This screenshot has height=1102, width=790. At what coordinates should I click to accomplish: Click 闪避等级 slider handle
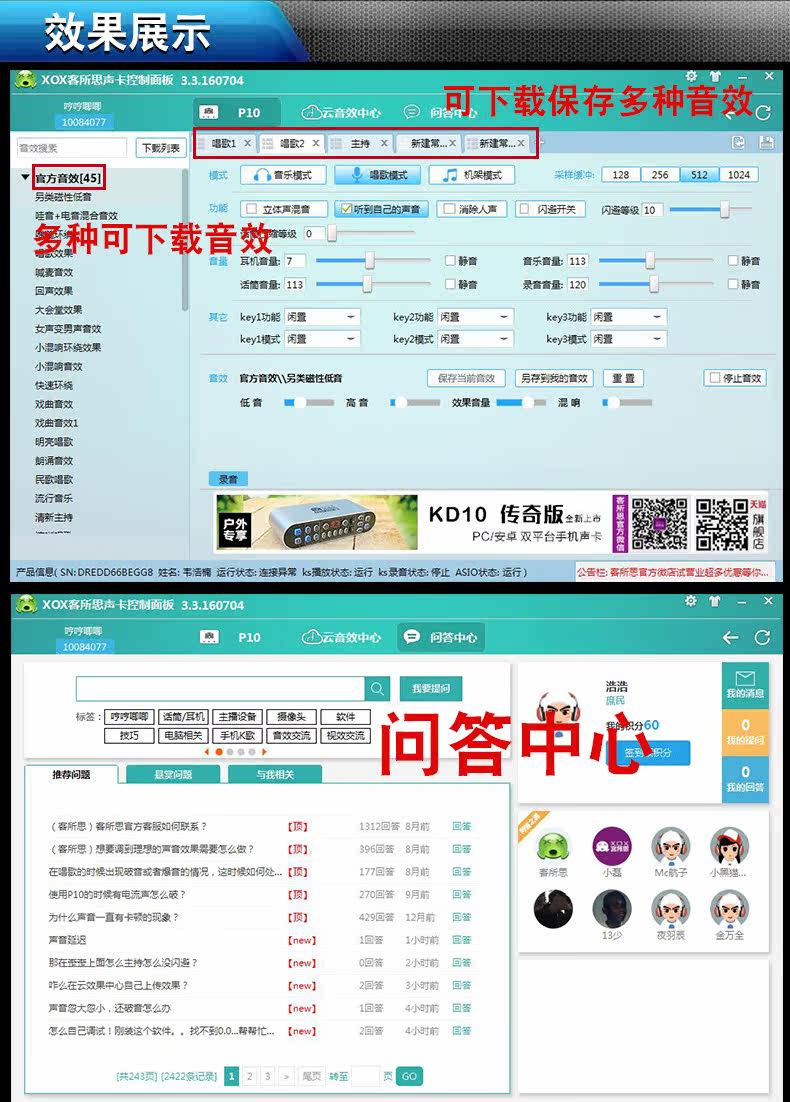pyautogui.click(x=724, y=209)
